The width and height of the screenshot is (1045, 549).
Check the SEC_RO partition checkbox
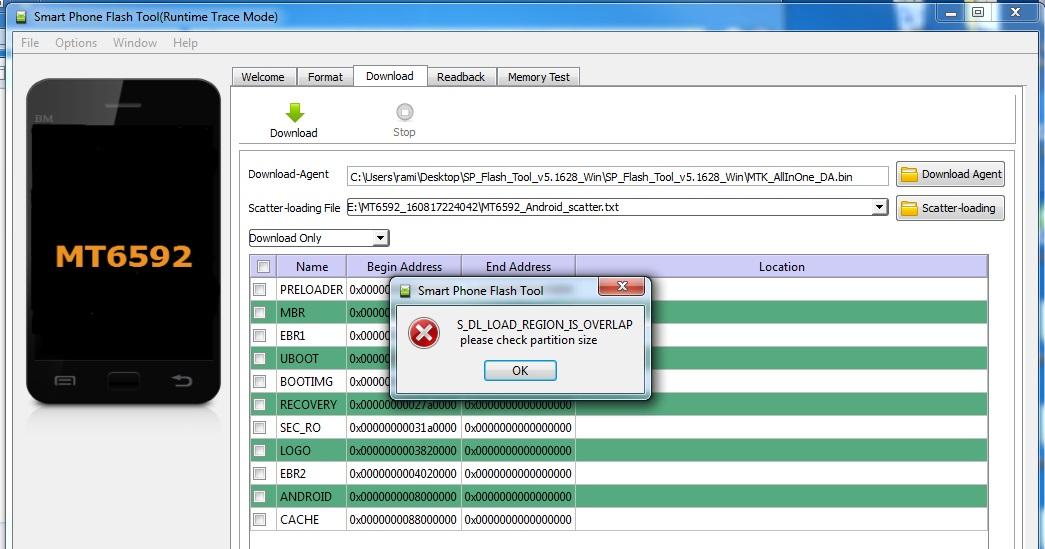[259, 427]
